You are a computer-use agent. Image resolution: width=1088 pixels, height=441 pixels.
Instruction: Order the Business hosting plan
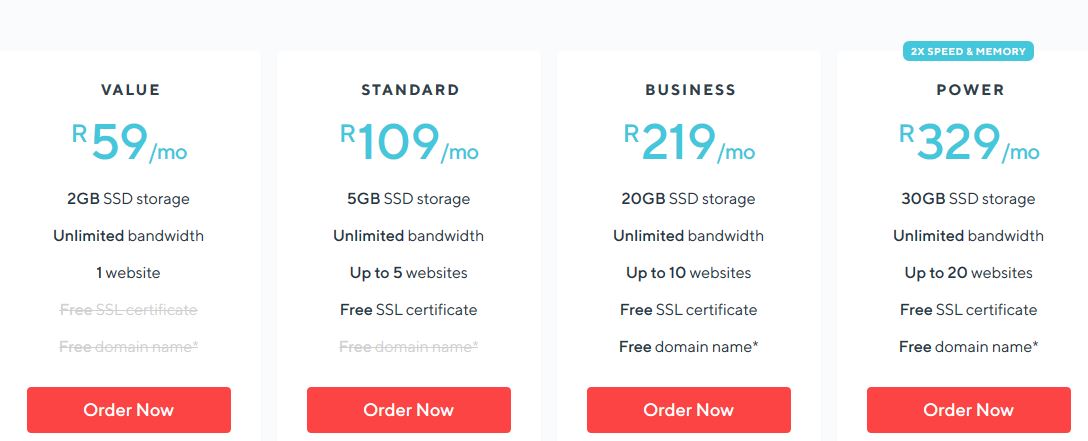688,410
